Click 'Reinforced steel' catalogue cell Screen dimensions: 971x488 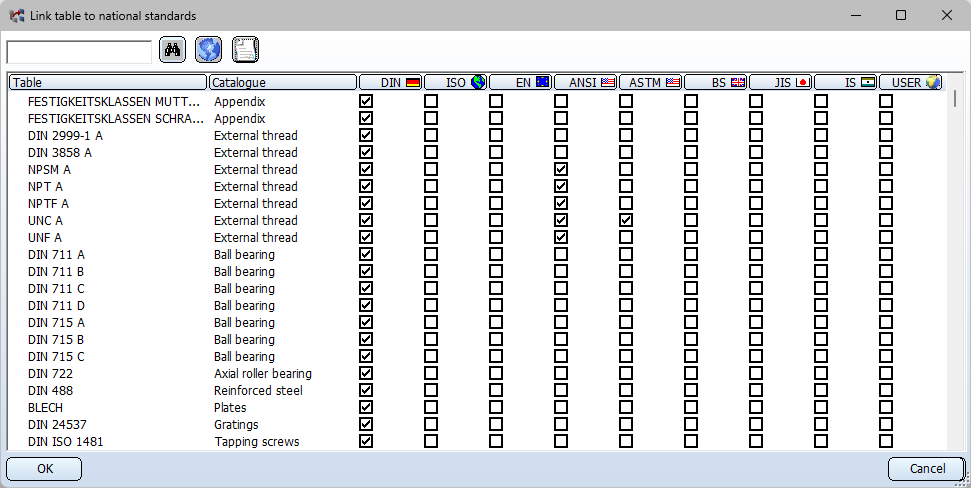click(x=258, y=390)
